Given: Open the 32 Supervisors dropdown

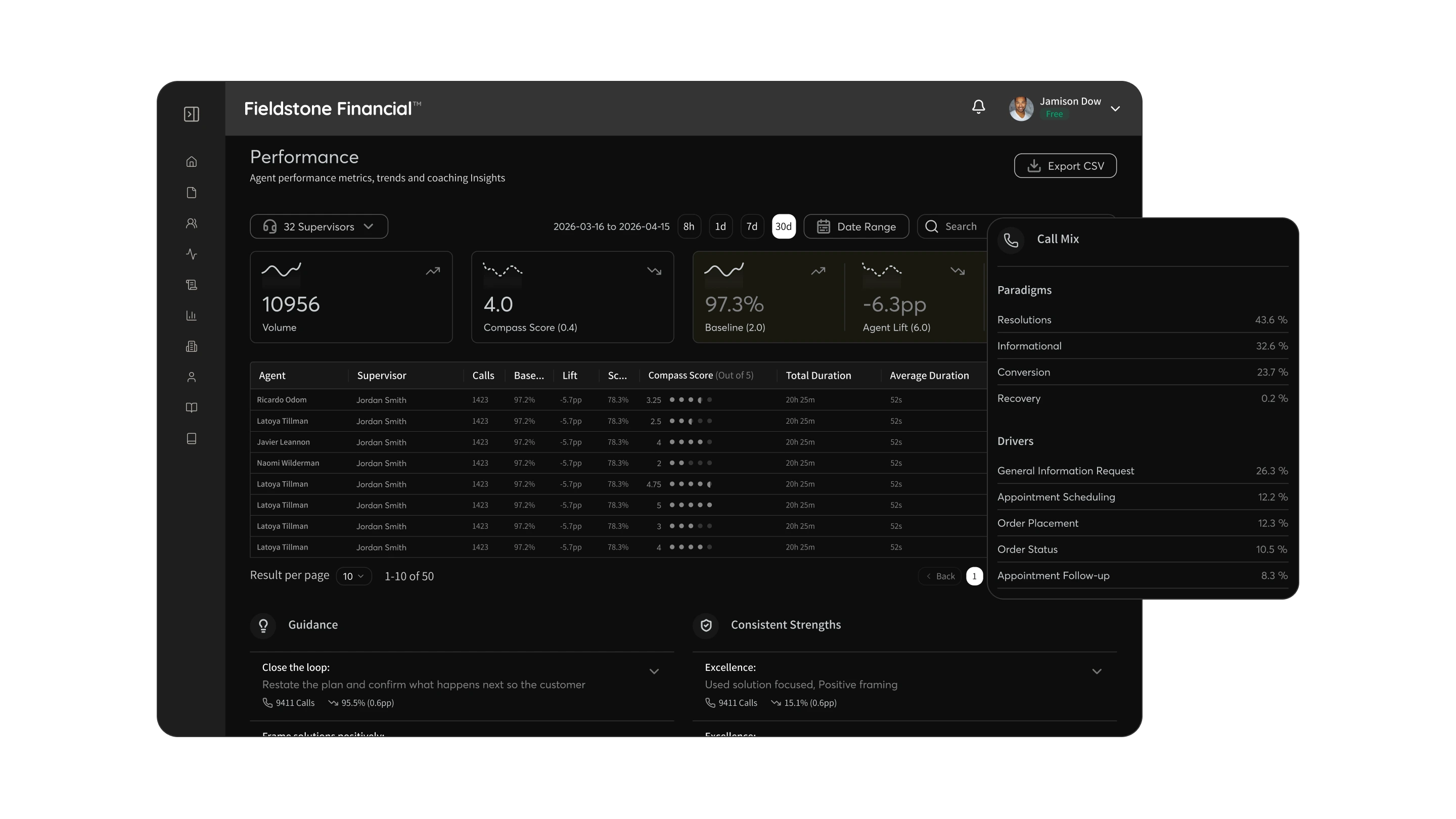Looking at the screenshot, I should (319, 226).
